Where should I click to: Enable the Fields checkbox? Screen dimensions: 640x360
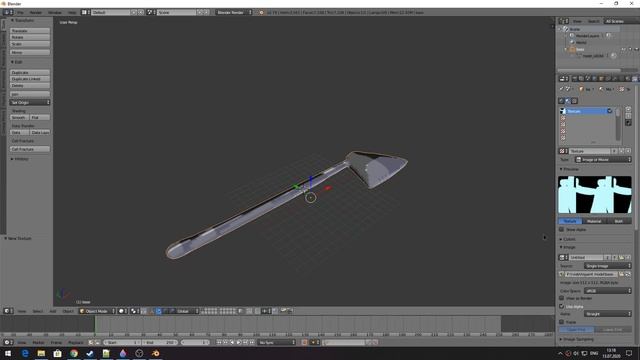pos(562,322)
